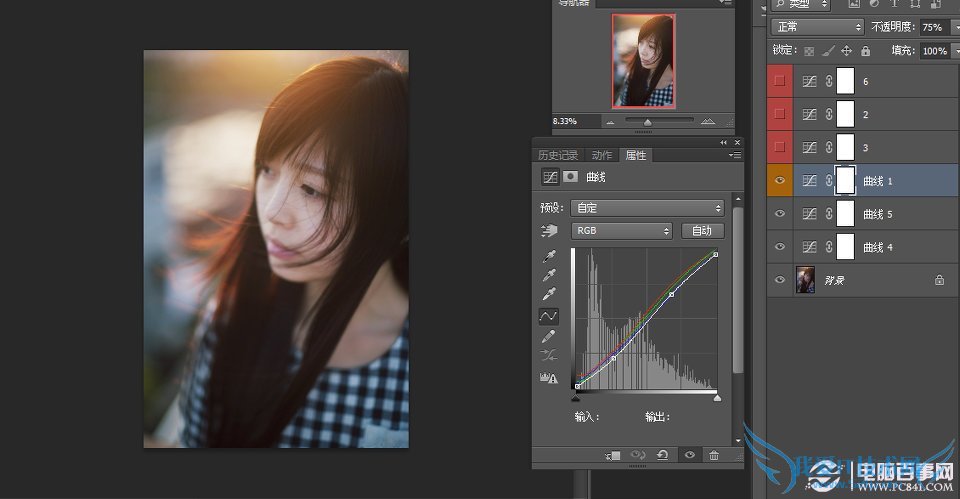Select the black point eyedropper in Curves
The width and height of the screenshot is (960, 499).
click(549, 257)
